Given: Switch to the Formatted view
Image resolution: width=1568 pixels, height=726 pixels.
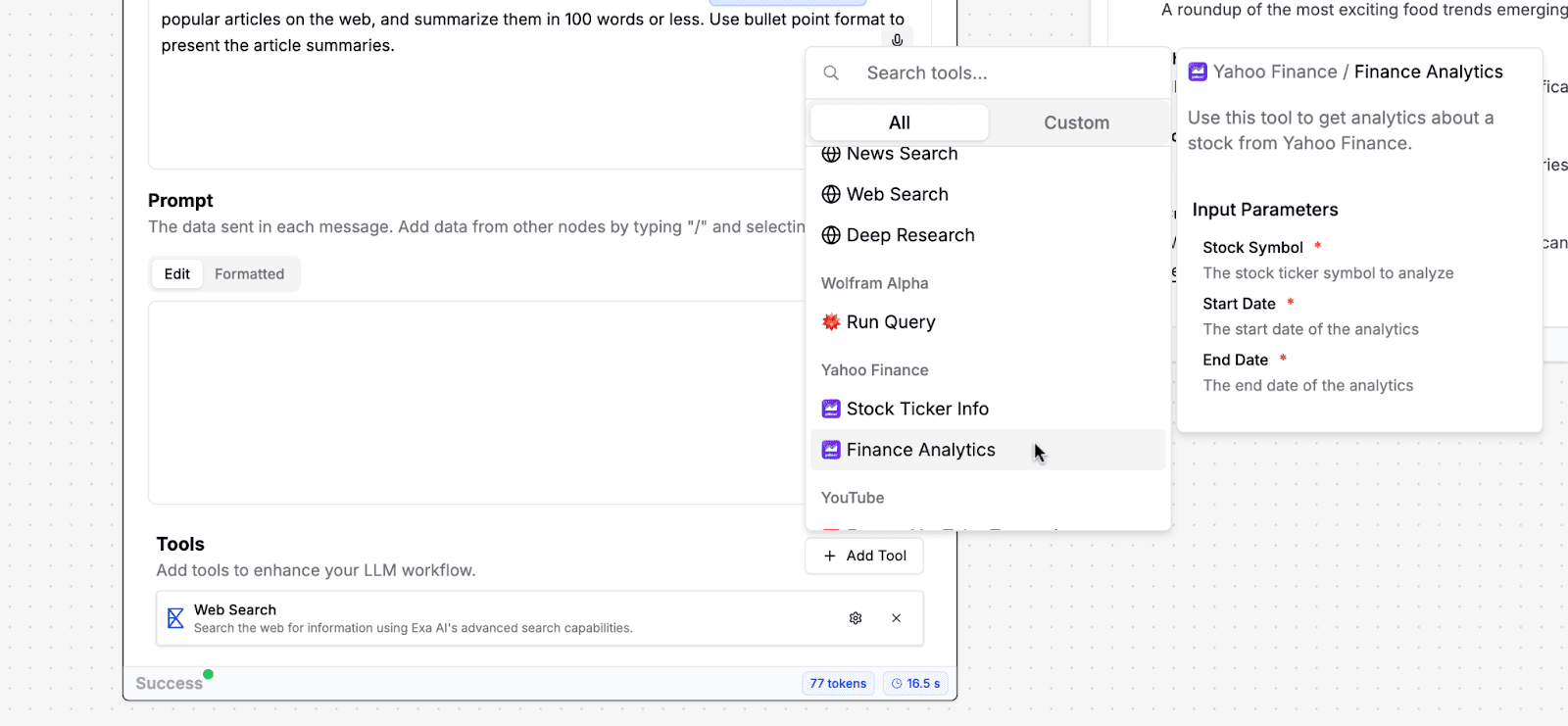Looking at the screenshot, I should pyautogui.click(x=249, y=274).
